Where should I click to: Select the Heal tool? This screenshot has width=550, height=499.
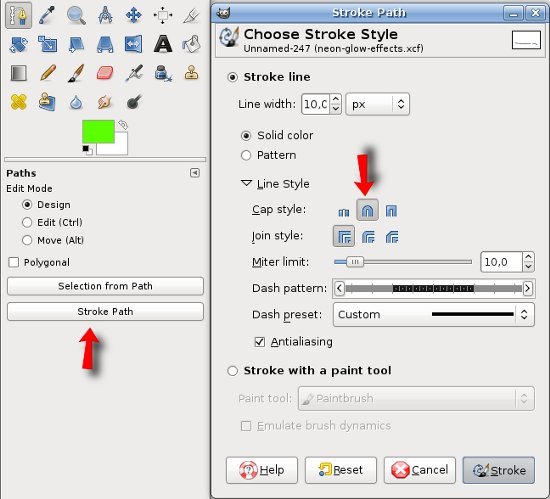18,102
